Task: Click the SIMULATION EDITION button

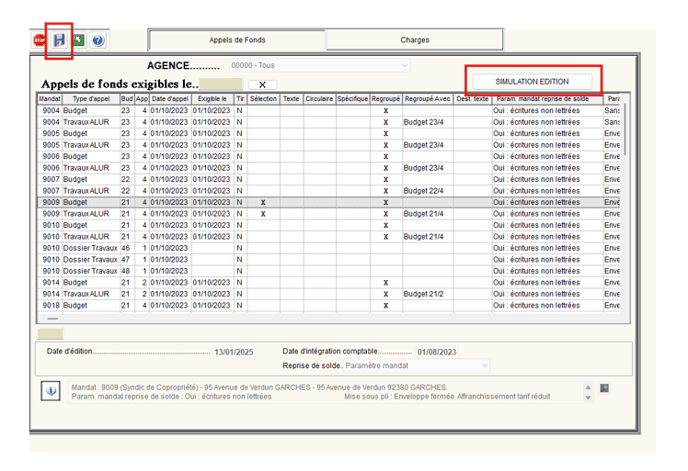Action: coord(532,80)
